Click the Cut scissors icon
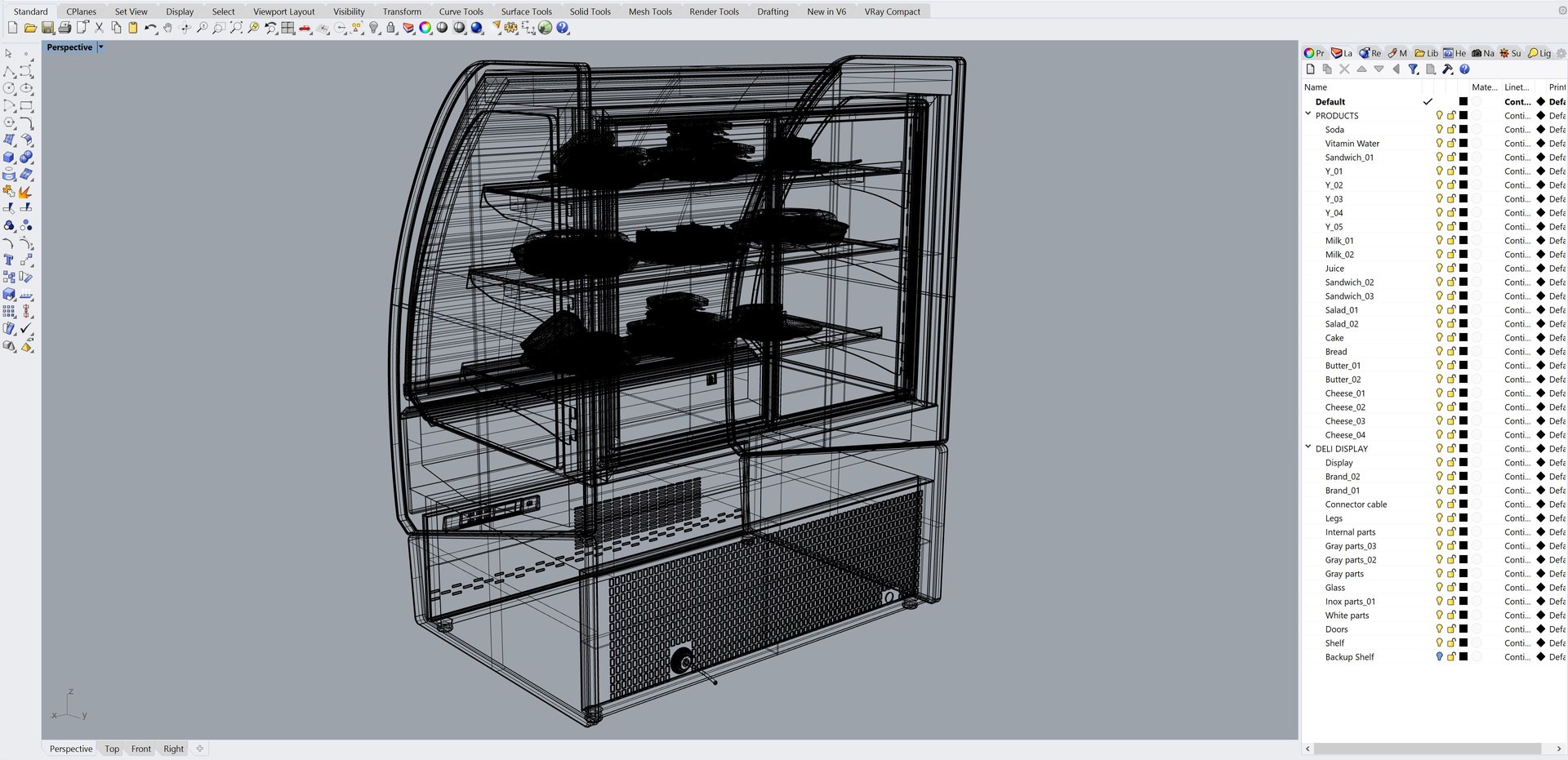 tap(99, 28)
